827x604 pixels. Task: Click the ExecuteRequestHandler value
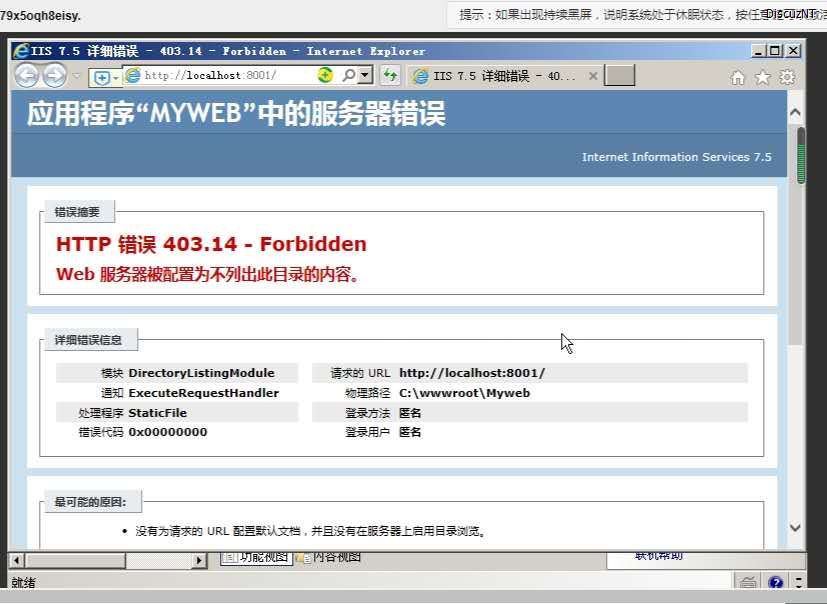click(204, 393)
